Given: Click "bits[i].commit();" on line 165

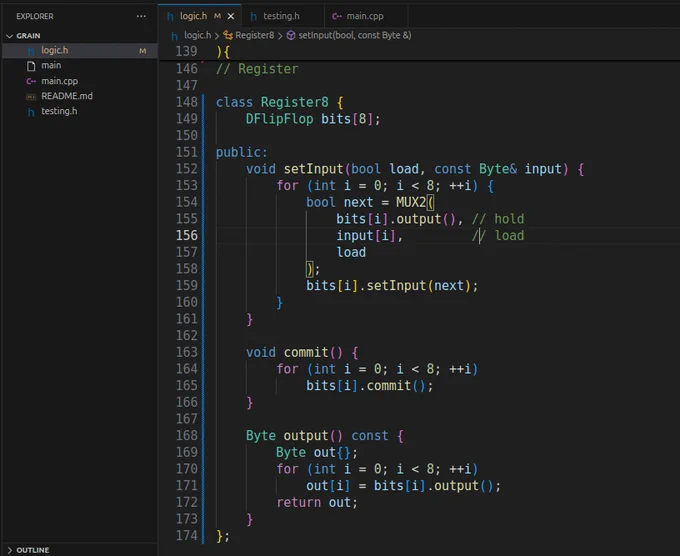Looking at the screenshot, I should pos(369,386).
